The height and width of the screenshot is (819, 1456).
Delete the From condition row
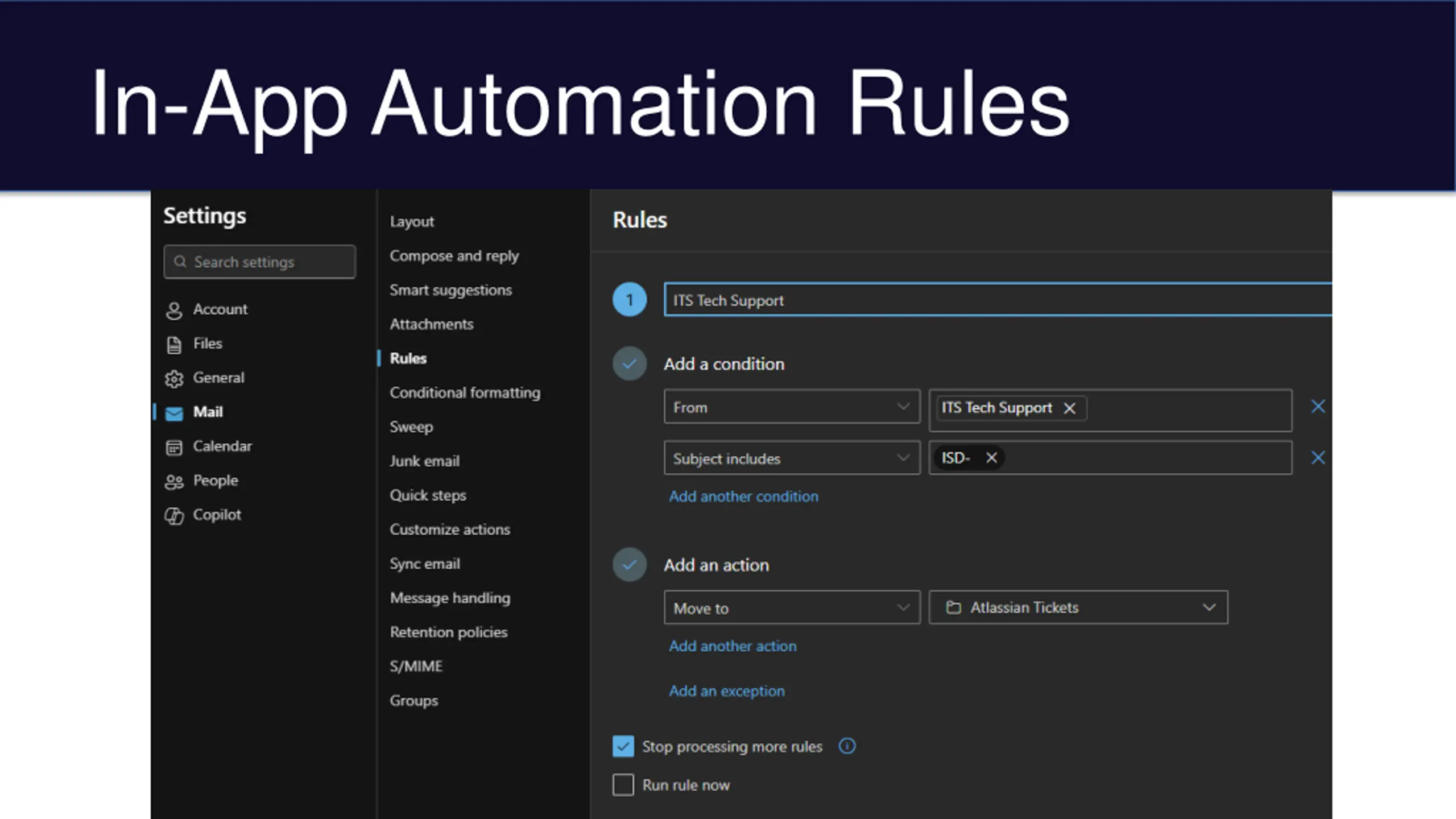coord(1318,407)
